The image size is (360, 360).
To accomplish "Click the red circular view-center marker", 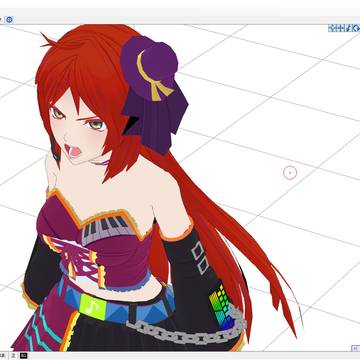I will [x=290, y=173].
